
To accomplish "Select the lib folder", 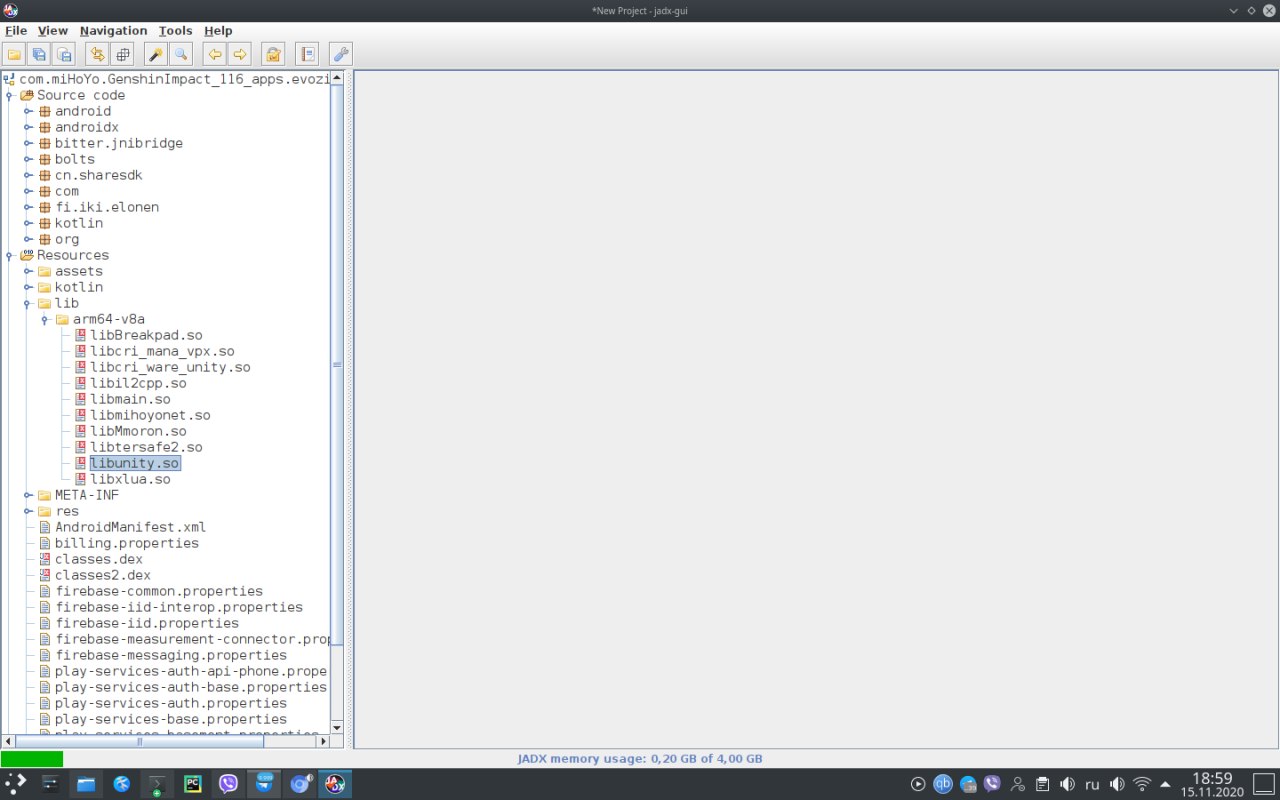I will point(67,303).
